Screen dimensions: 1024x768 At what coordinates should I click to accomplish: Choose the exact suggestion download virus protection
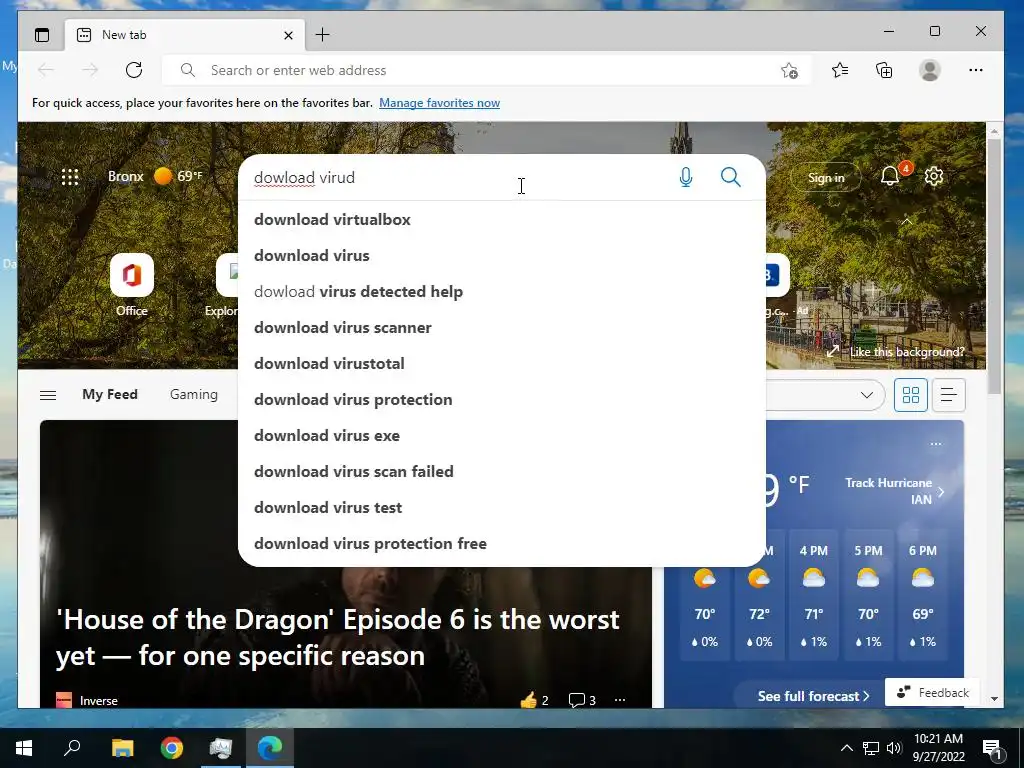pyautogui.click(x=502, y=399)
